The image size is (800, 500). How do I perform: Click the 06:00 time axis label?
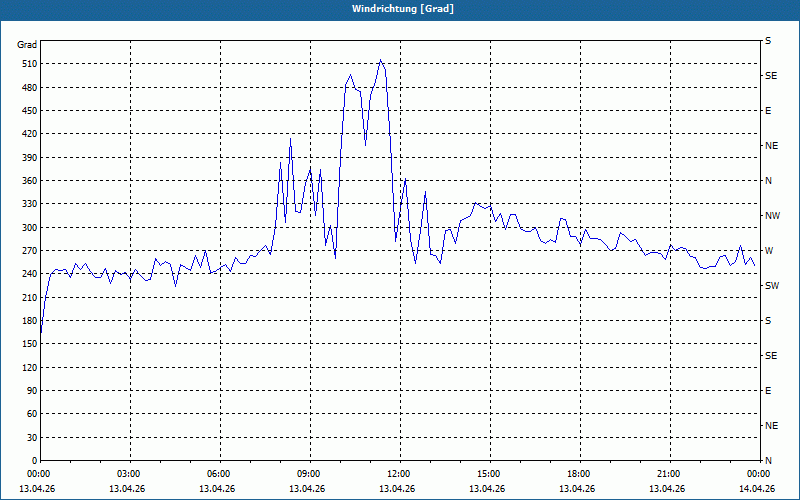pos(219,474)
